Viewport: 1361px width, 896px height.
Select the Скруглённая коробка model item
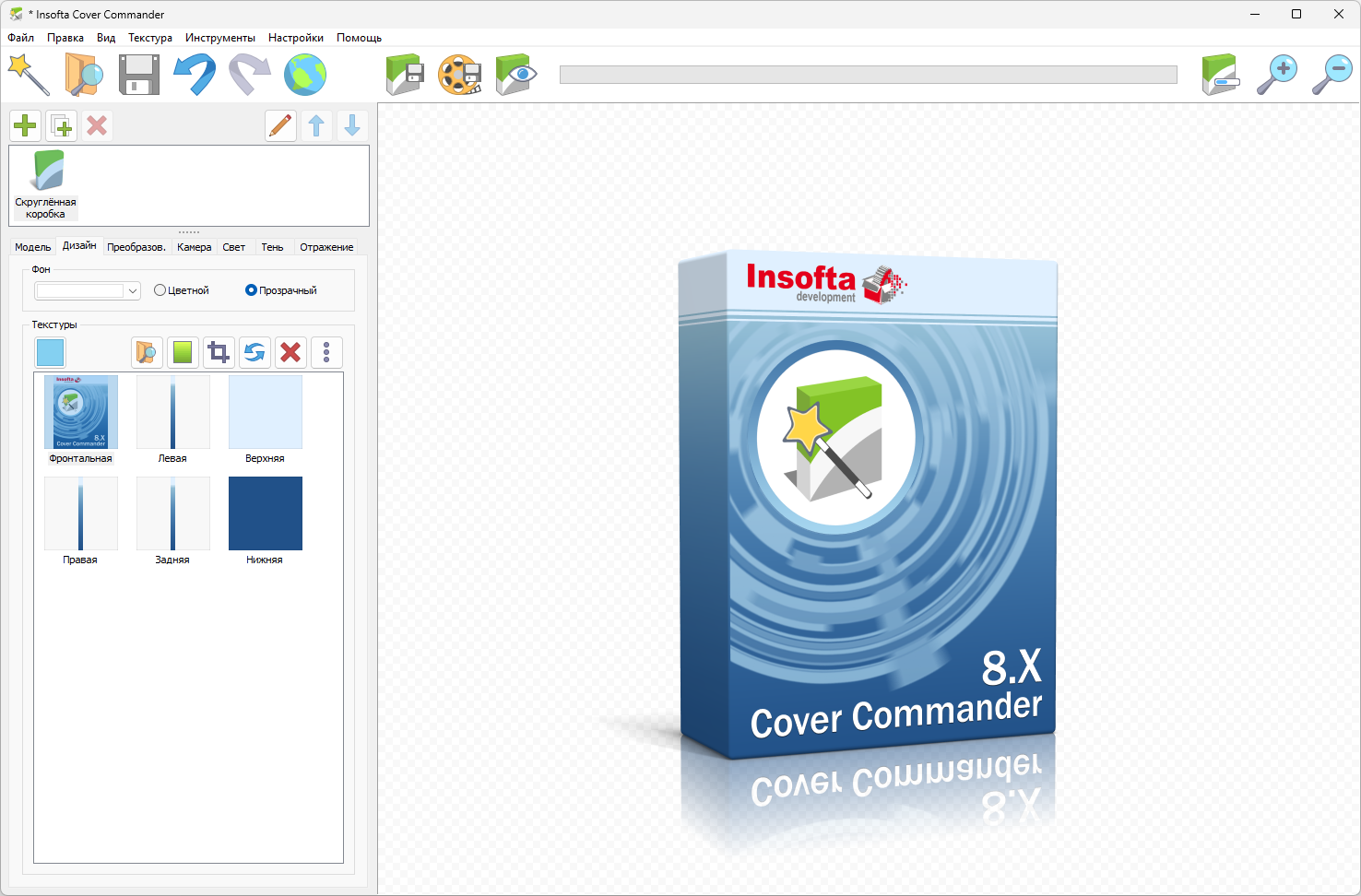46,184
